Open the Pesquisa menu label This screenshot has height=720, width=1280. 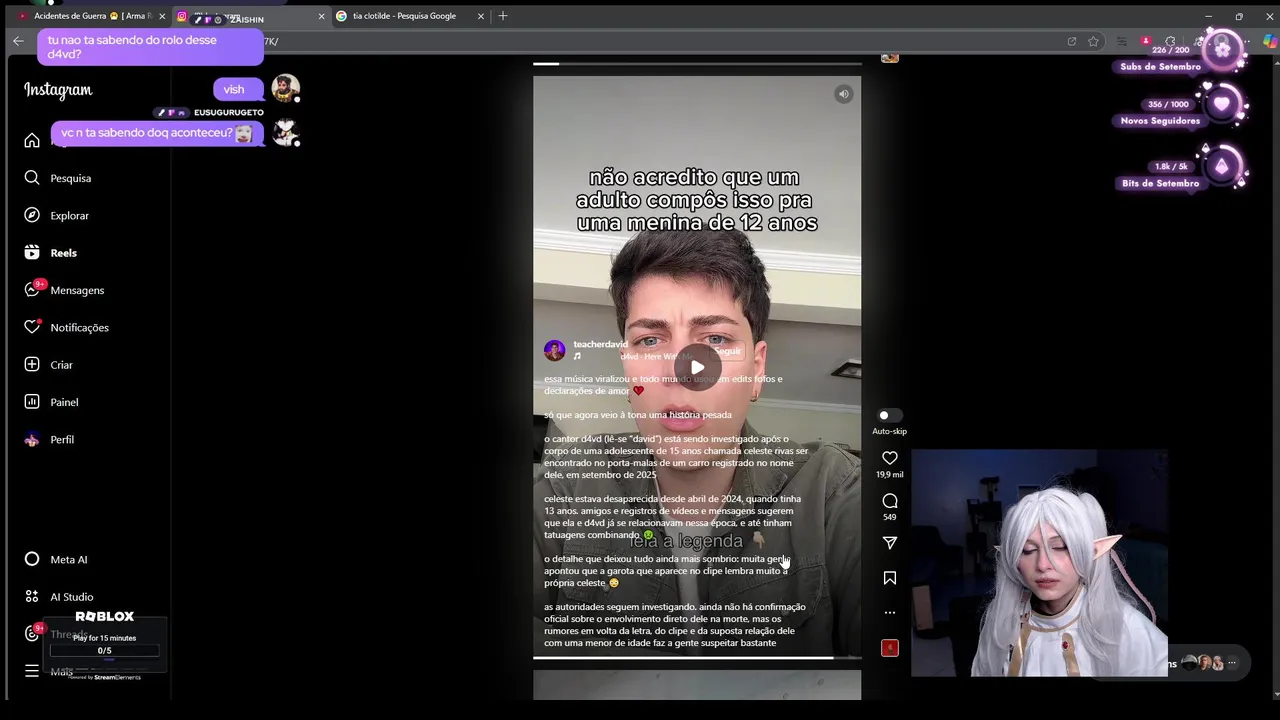point(71,178)
